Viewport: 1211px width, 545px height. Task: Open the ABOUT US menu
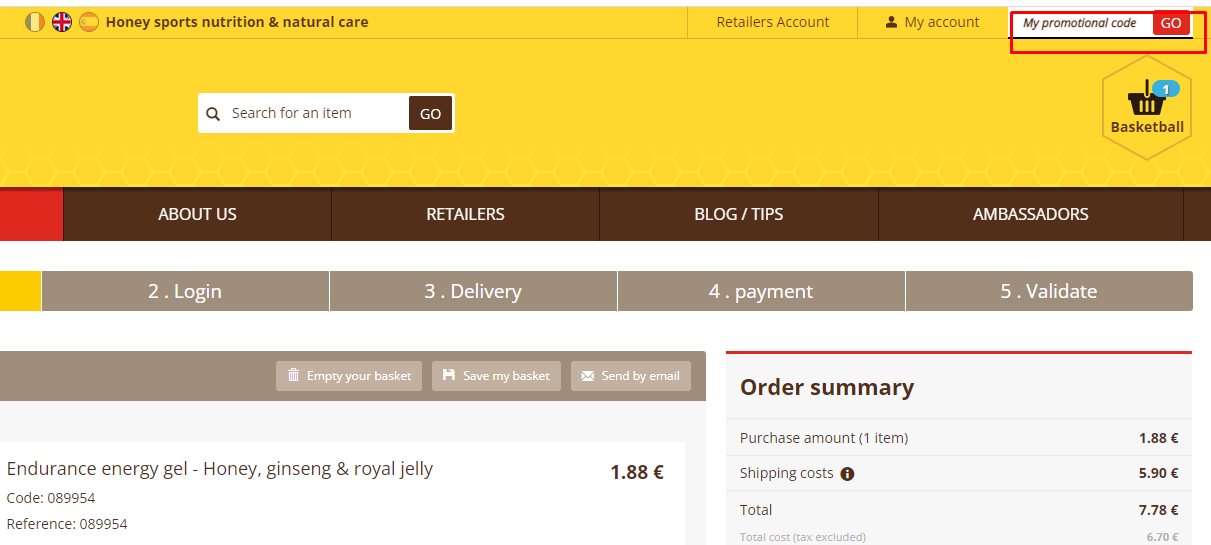coord(197,214)
